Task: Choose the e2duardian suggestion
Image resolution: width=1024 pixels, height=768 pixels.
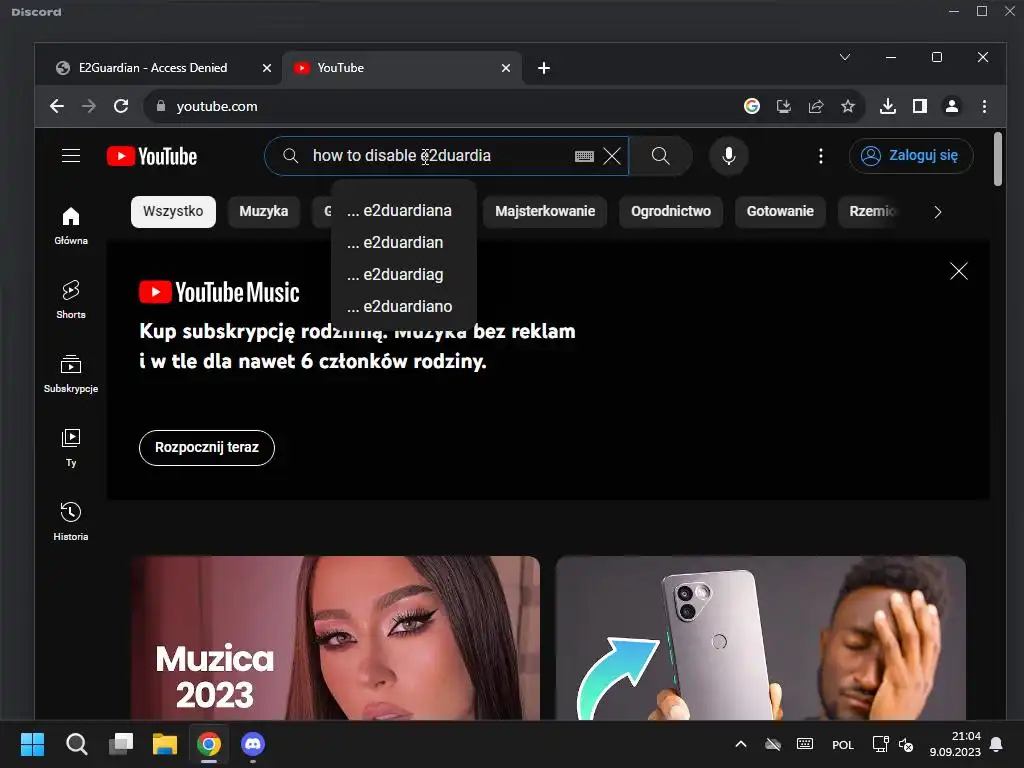Action: [x=403, y=242]
